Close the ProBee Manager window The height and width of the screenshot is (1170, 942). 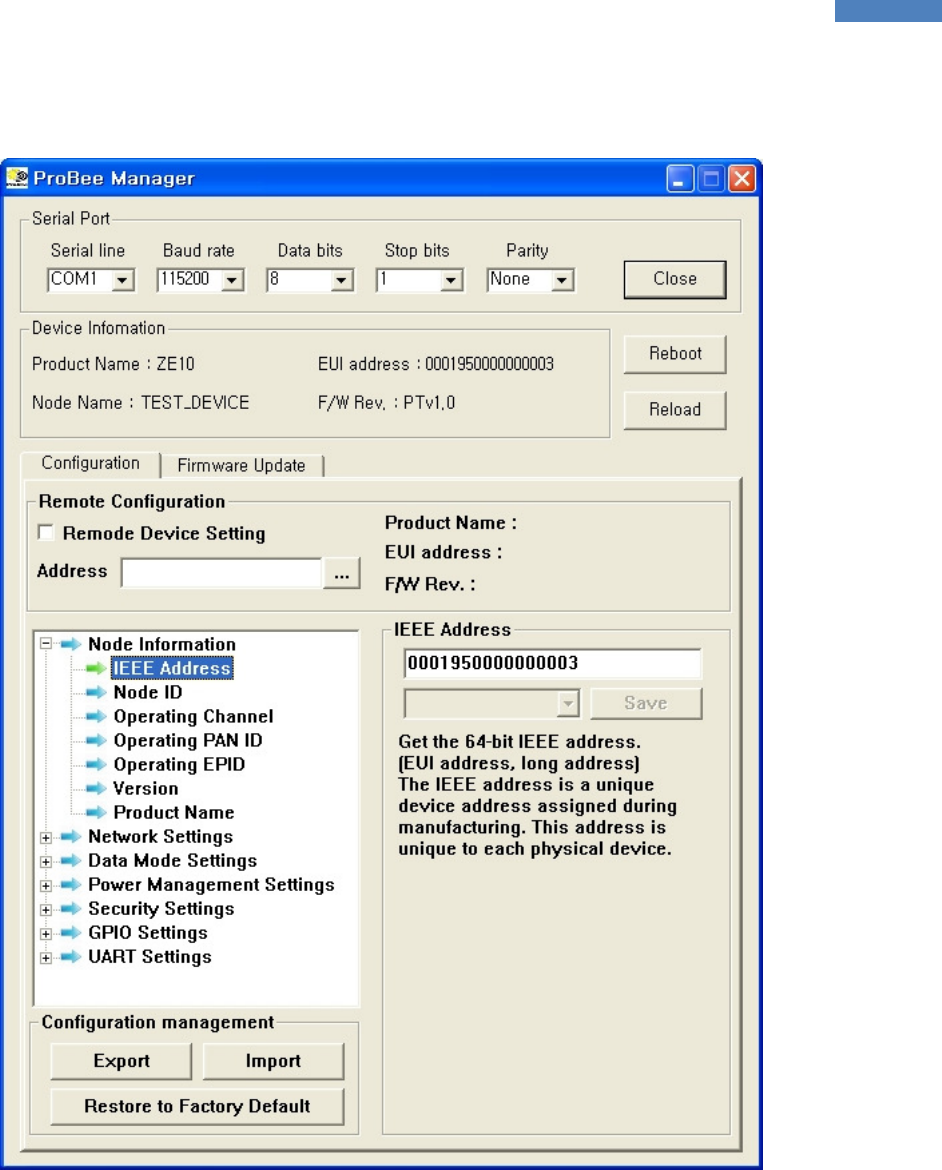pos(742,179)
